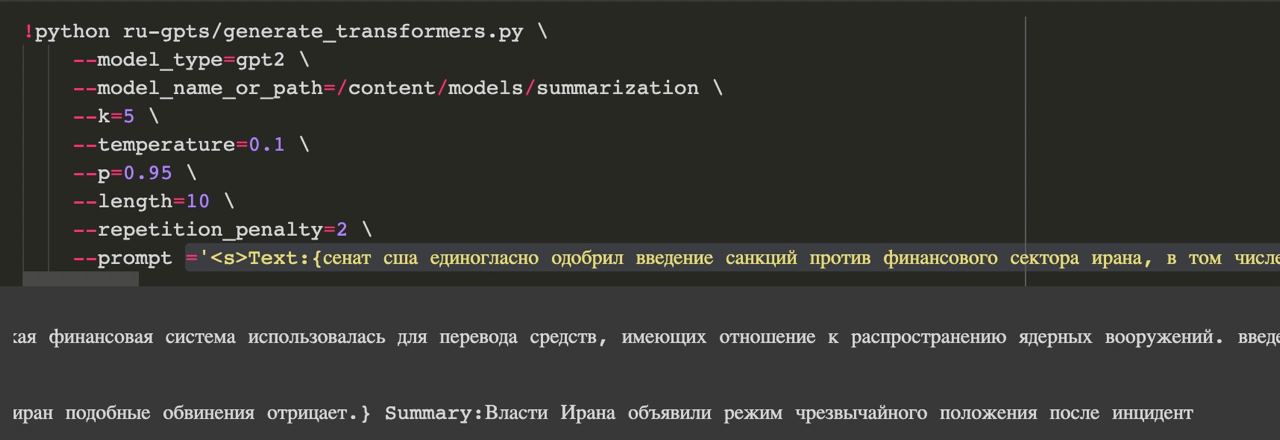Click "чрезвычайного" in the output summary

862,413
